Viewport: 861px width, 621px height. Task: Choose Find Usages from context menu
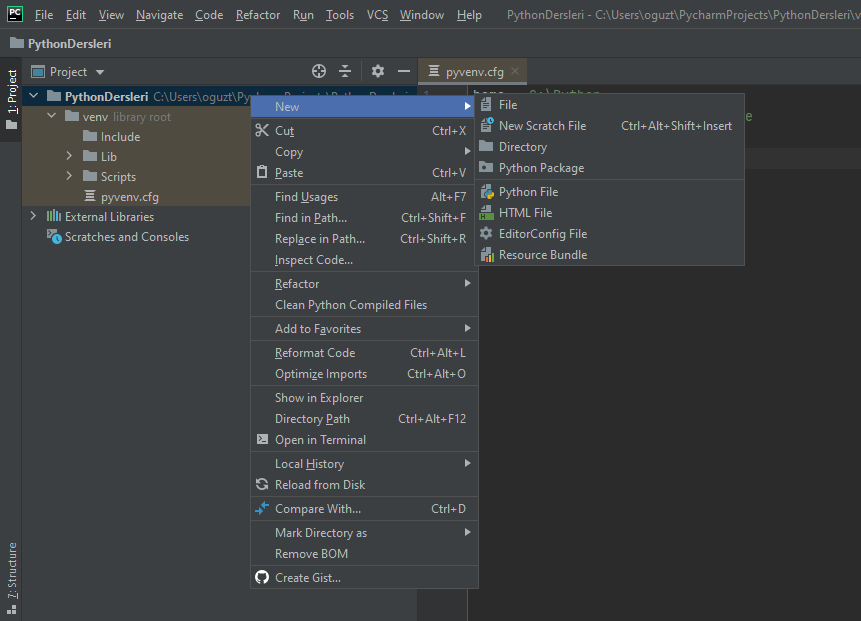[x=365, y=197]
